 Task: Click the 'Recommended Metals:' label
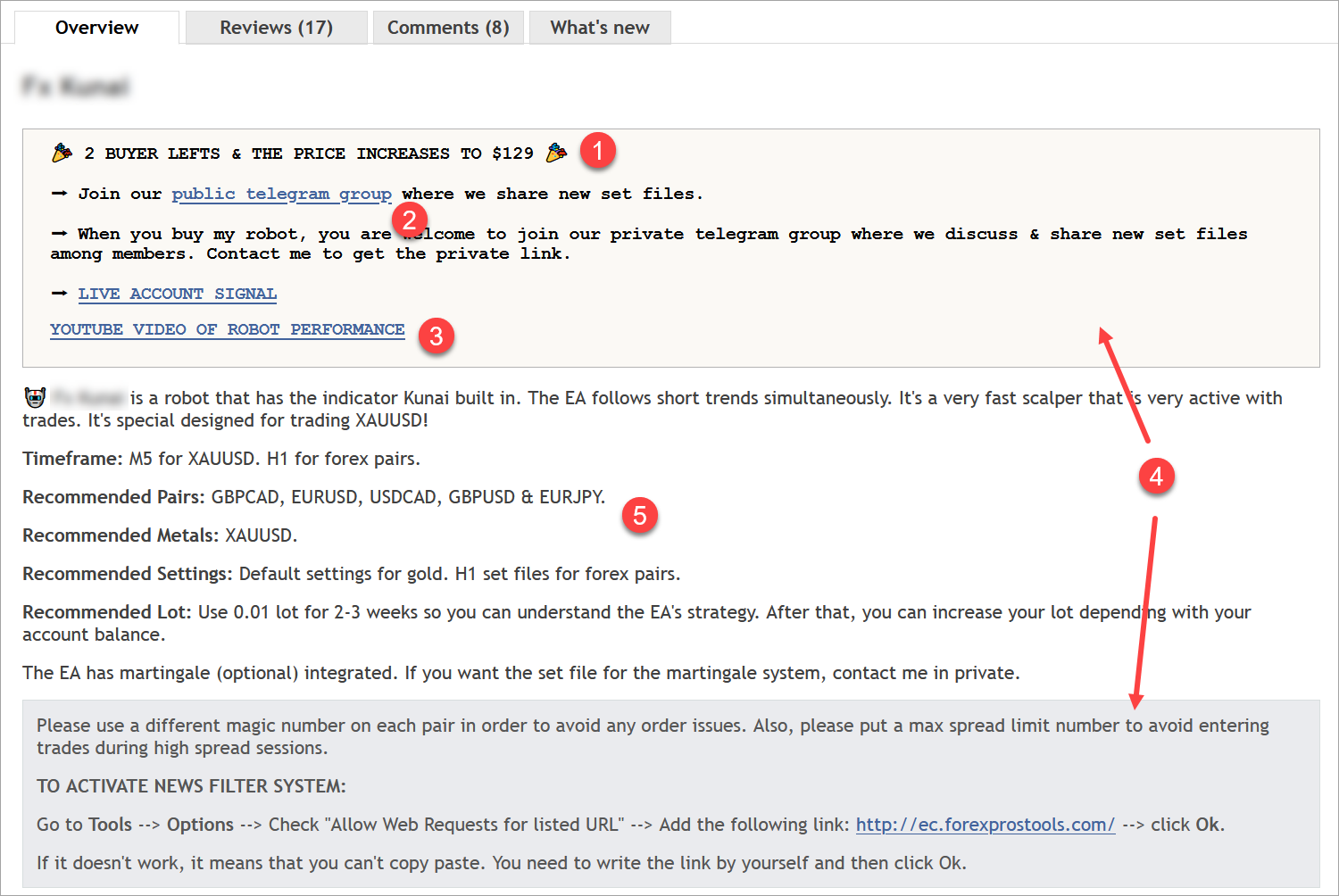(x=121, y=535)
